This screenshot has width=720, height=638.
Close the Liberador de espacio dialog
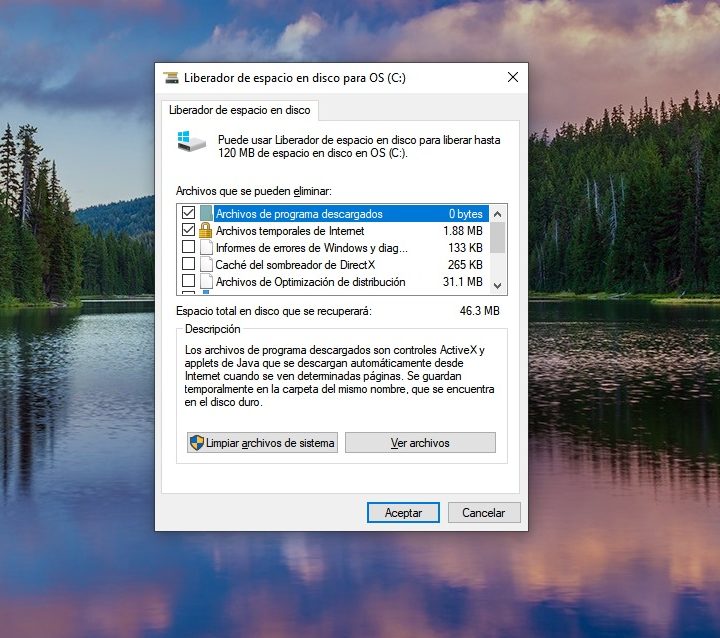(x=513, y=77)
